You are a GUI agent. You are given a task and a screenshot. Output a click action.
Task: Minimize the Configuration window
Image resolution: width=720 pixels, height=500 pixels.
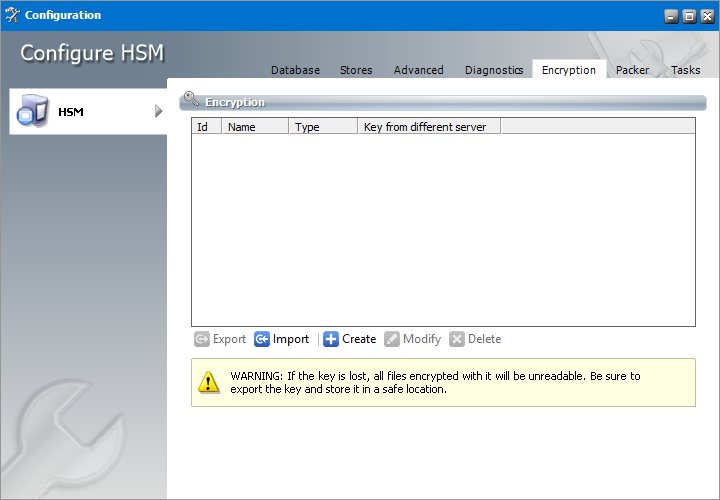click(x=671, y=17)
